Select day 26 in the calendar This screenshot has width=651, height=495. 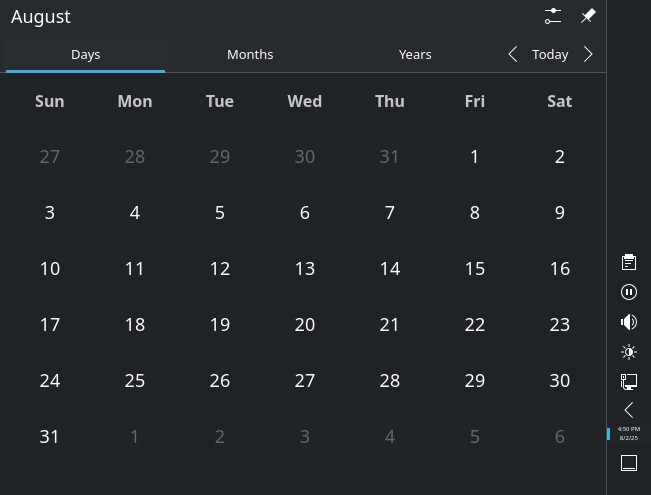point(220,381)
